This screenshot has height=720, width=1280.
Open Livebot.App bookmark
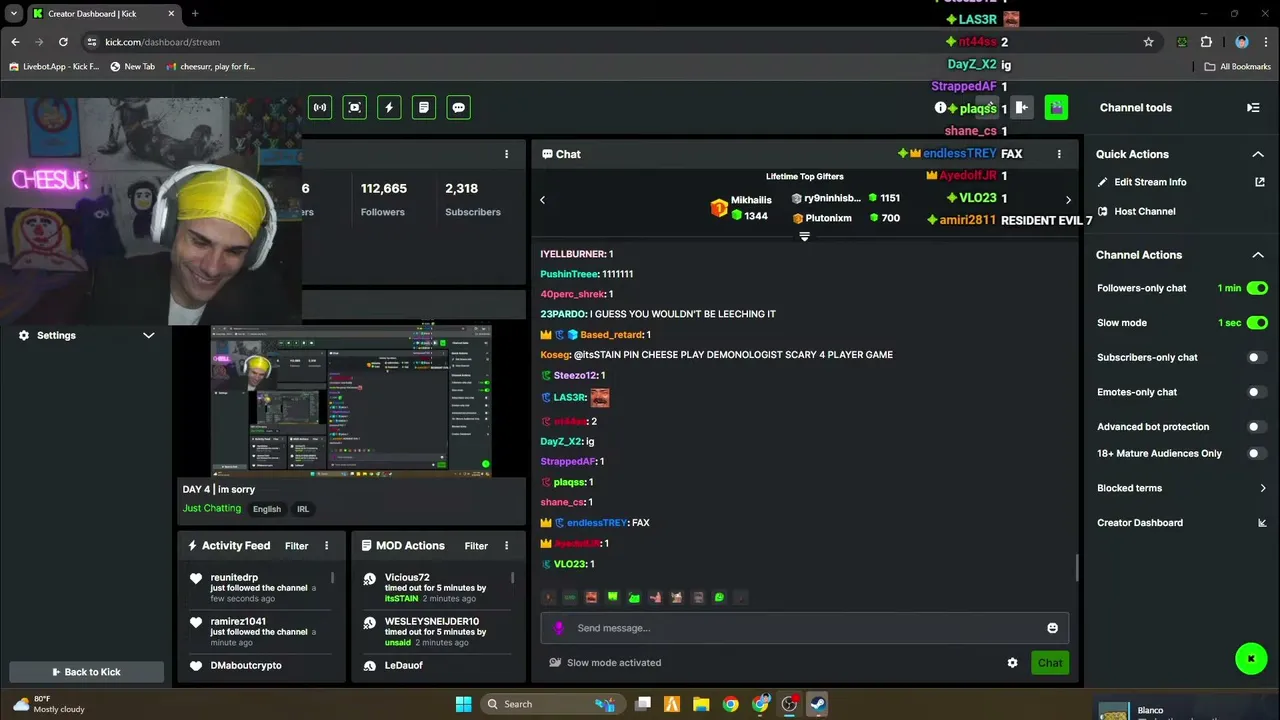[54, 67]
